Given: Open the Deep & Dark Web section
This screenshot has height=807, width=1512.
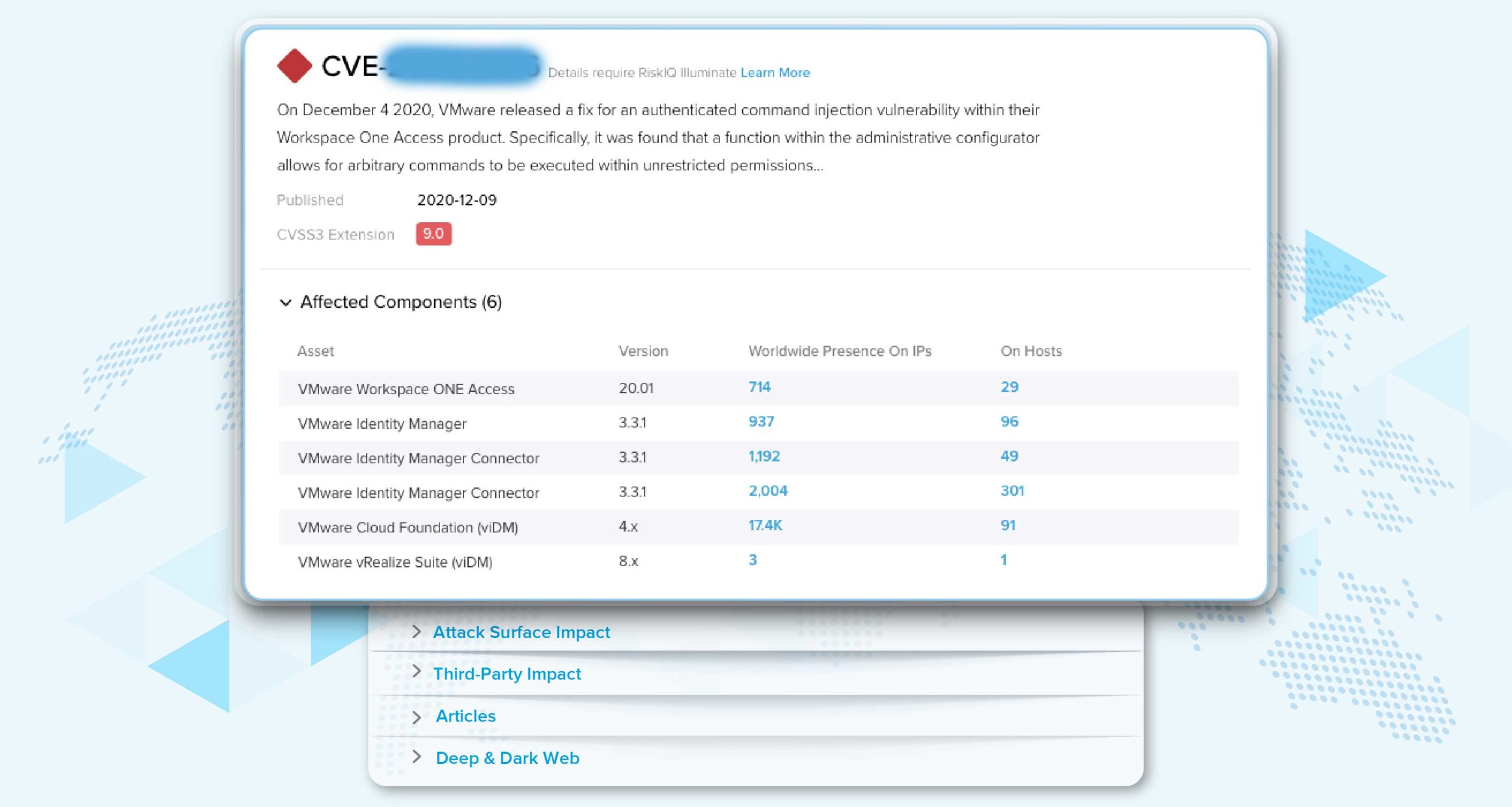Looking at the screenshot, I should click(508, 758).
